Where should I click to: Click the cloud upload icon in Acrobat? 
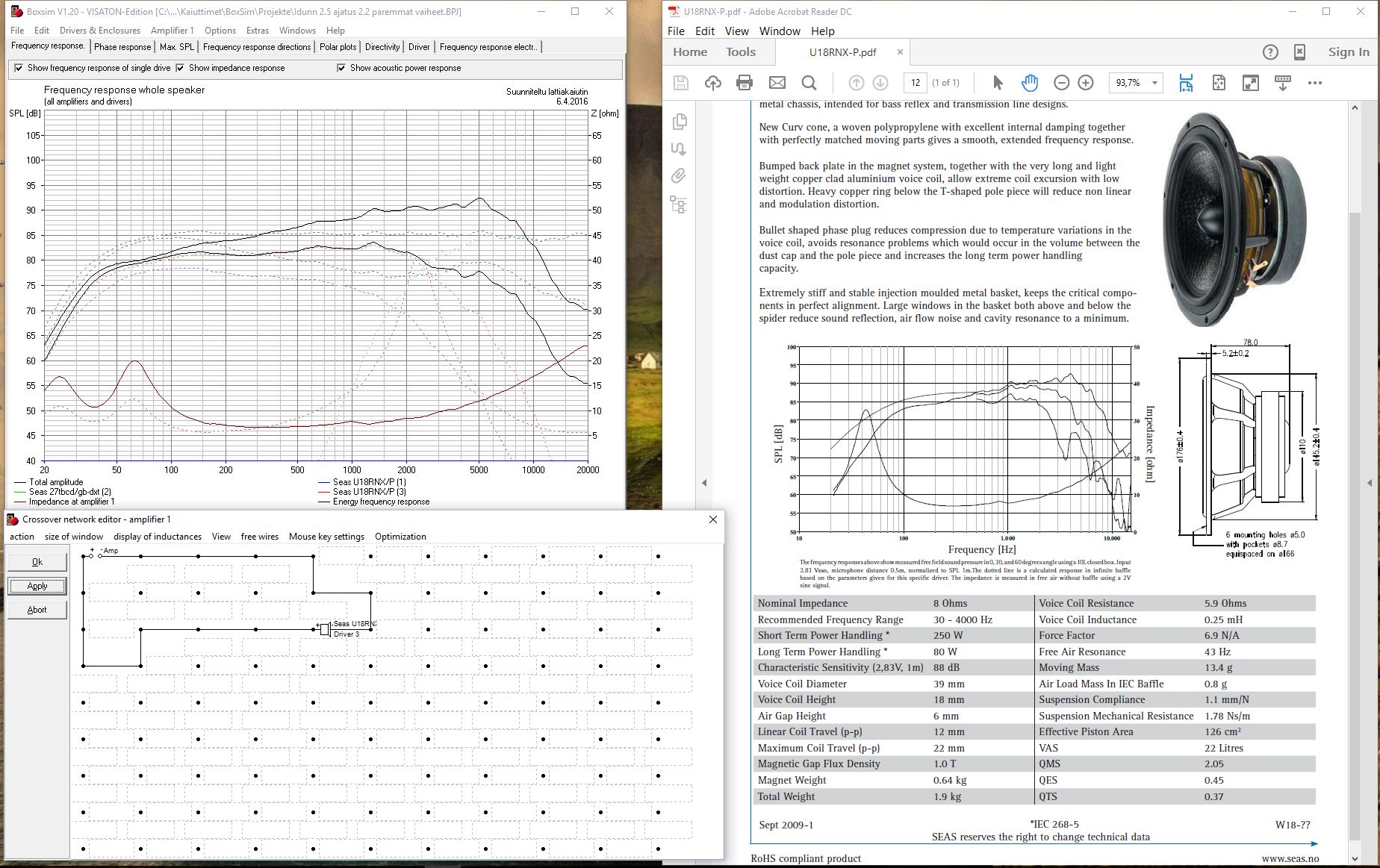[x=712, y=83]
